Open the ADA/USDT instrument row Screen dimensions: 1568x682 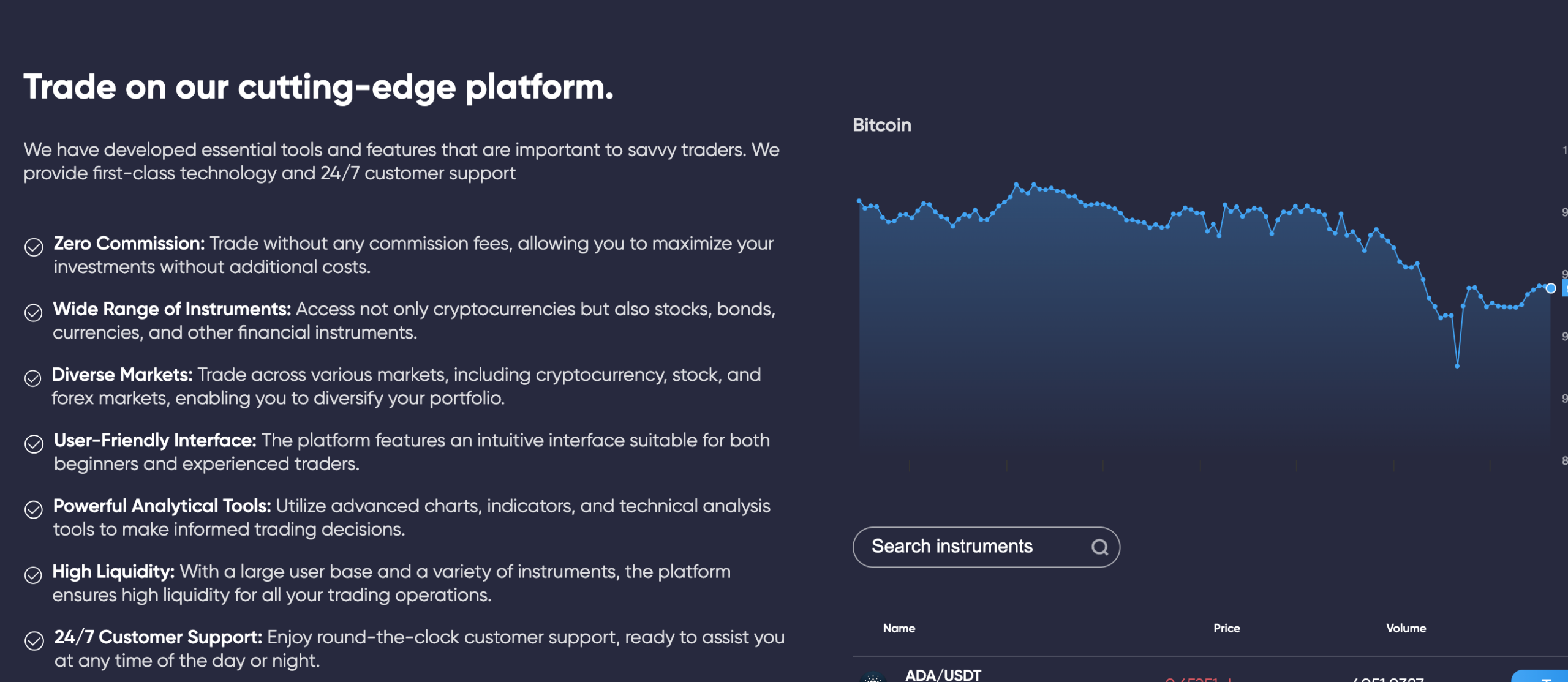pos(1210,673)
